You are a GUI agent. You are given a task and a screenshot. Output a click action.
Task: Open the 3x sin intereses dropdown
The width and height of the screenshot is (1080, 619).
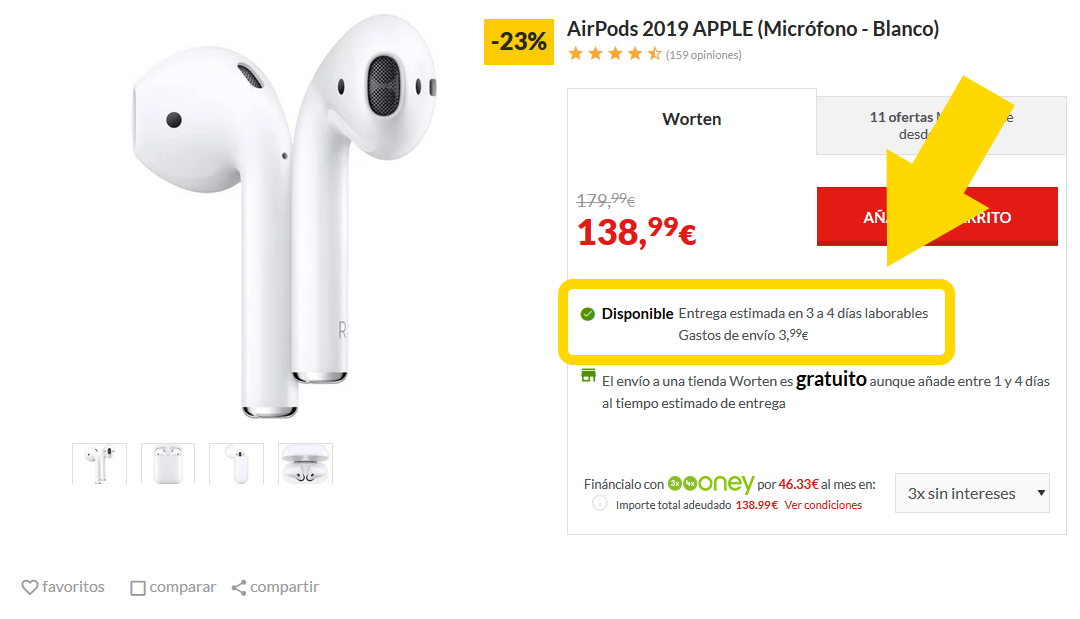click(x=972, y=493)
